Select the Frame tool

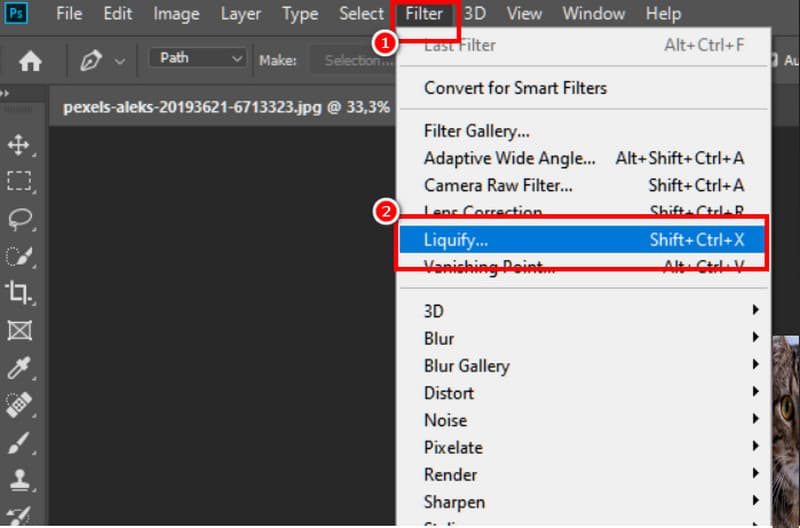(20, 331)
